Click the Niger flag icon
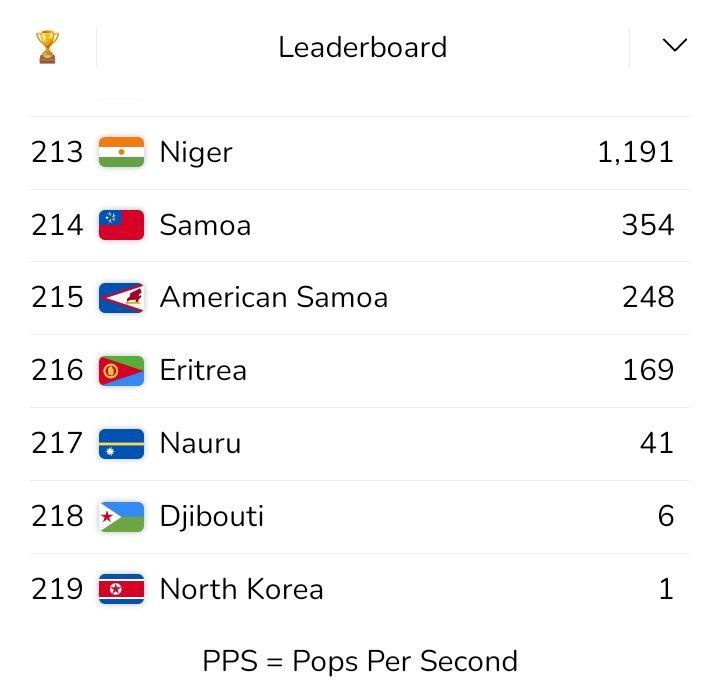This screenshot has height=692, width=720. pos(122,152)
